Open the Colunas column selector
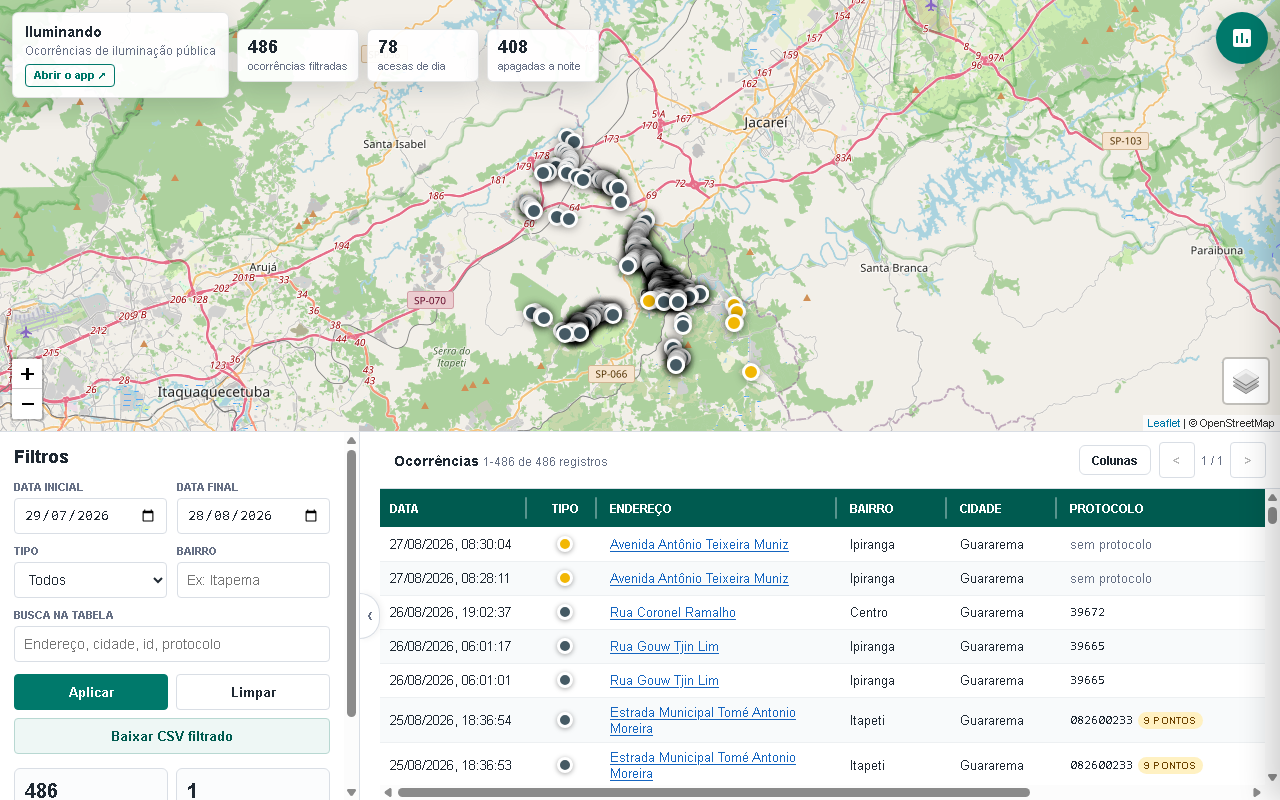Image resolution: width=1280 pixels, height=800 pixels. (1114, 461)
